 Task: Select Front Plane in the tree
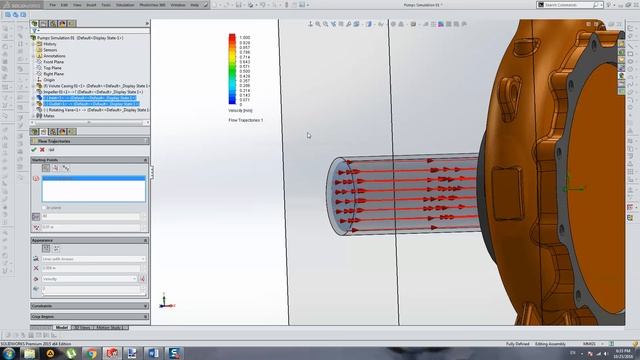(x=53, y=62)
